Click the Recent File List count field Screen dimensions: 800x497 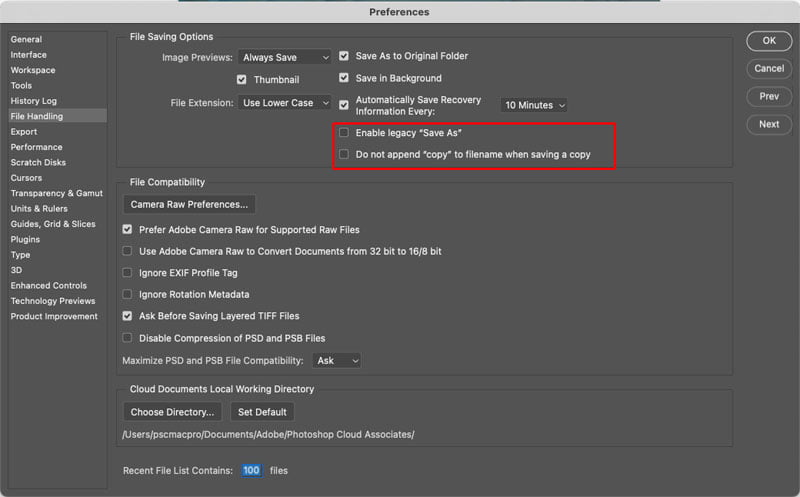click(x=251, y=470)
